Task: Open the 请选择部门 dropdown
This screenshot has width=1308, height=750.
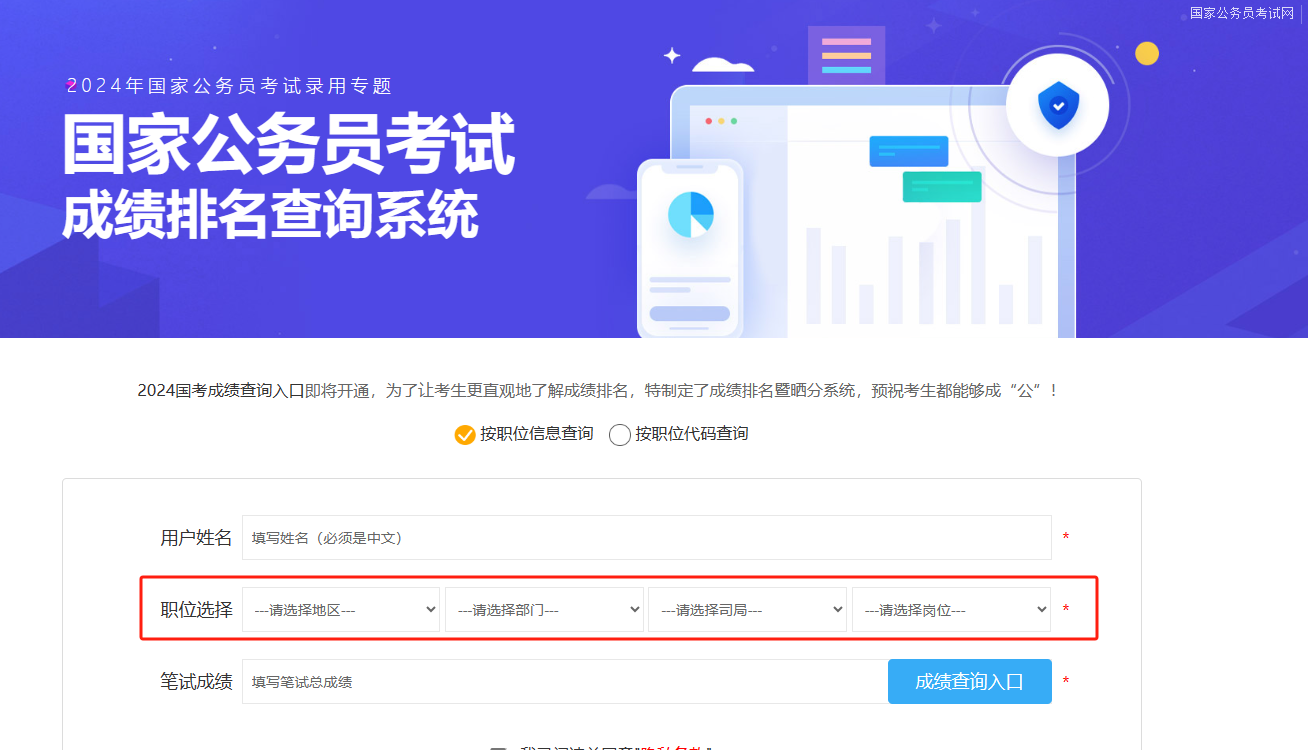Action: coord(544,609)
